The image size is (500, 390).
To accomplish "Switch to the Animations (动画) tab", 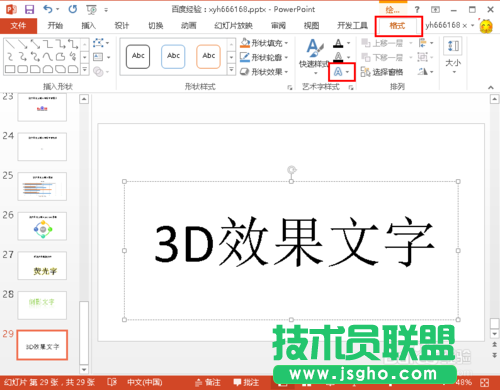I will pos(188,26).
